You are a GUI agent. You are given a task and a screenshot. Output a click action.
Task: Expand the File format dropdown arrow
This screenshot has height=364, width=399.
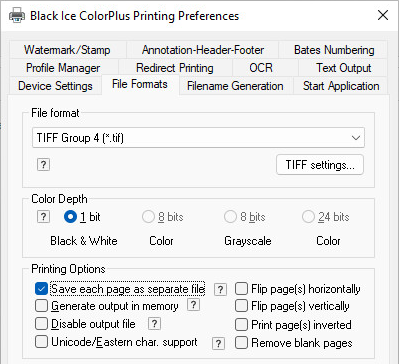point(356,138)
